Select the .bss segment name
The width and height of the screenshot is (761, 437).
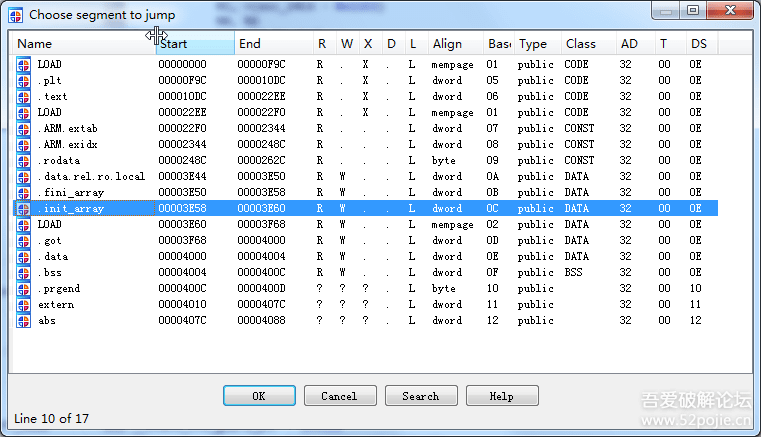tap(50, 273)
